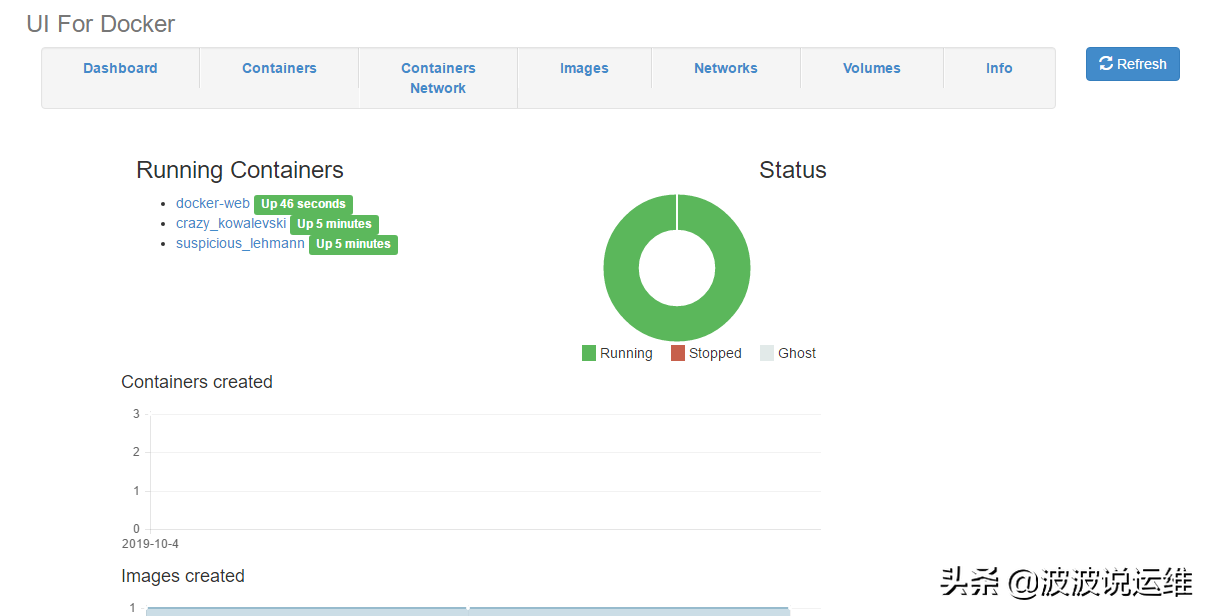Viewport: 1211px width, 616px height.
Task: Click the blue Images created chart bar
Action: pos(468,611)
